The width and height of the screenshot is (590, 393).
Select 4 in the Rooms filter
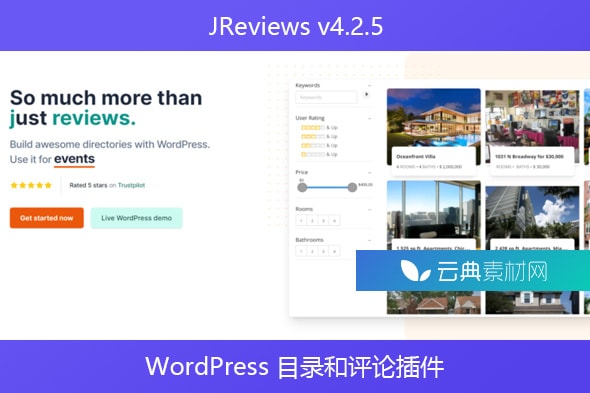(334, 221)
